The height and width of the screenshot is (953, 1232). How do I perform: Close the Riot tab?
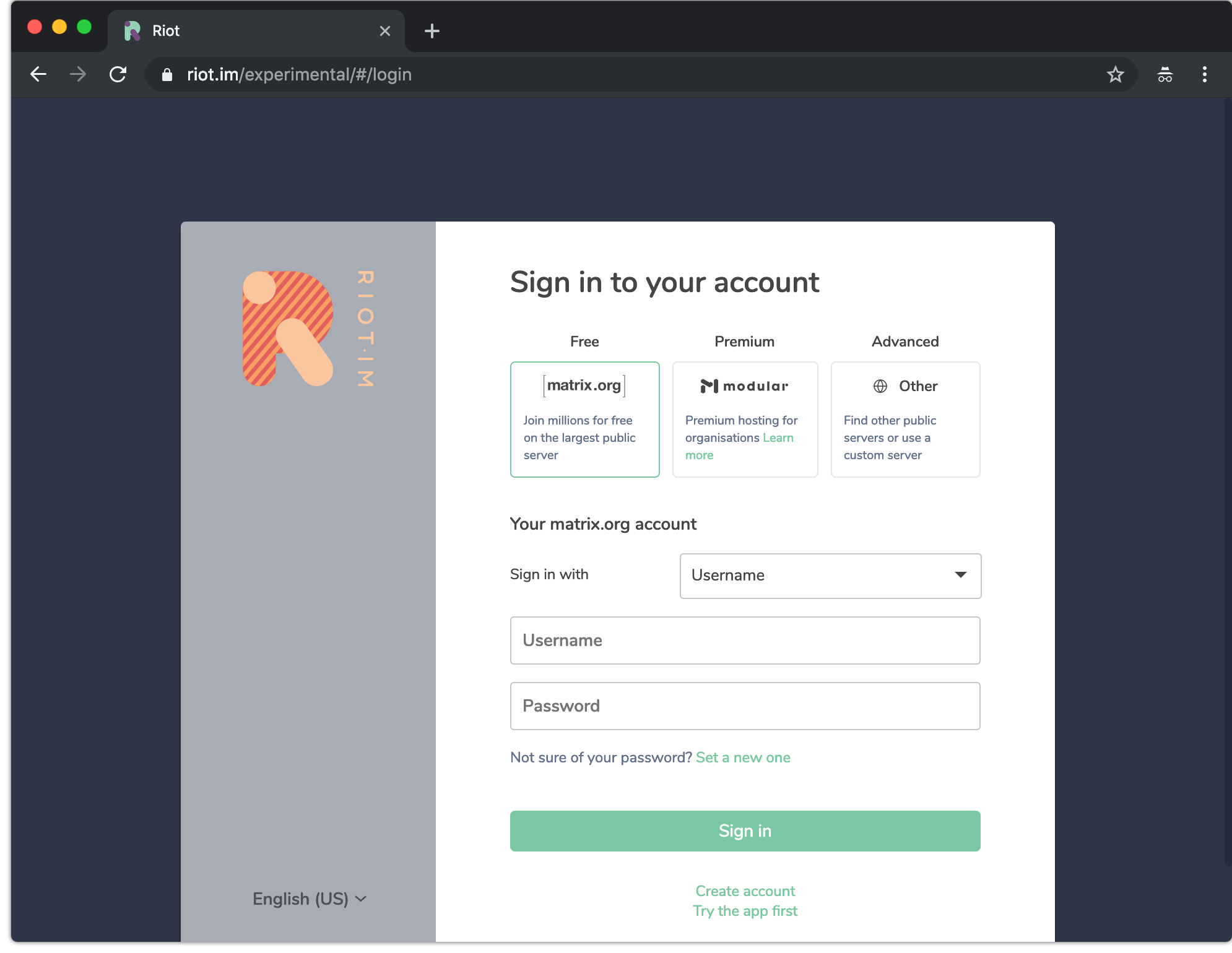pos(385,31)
